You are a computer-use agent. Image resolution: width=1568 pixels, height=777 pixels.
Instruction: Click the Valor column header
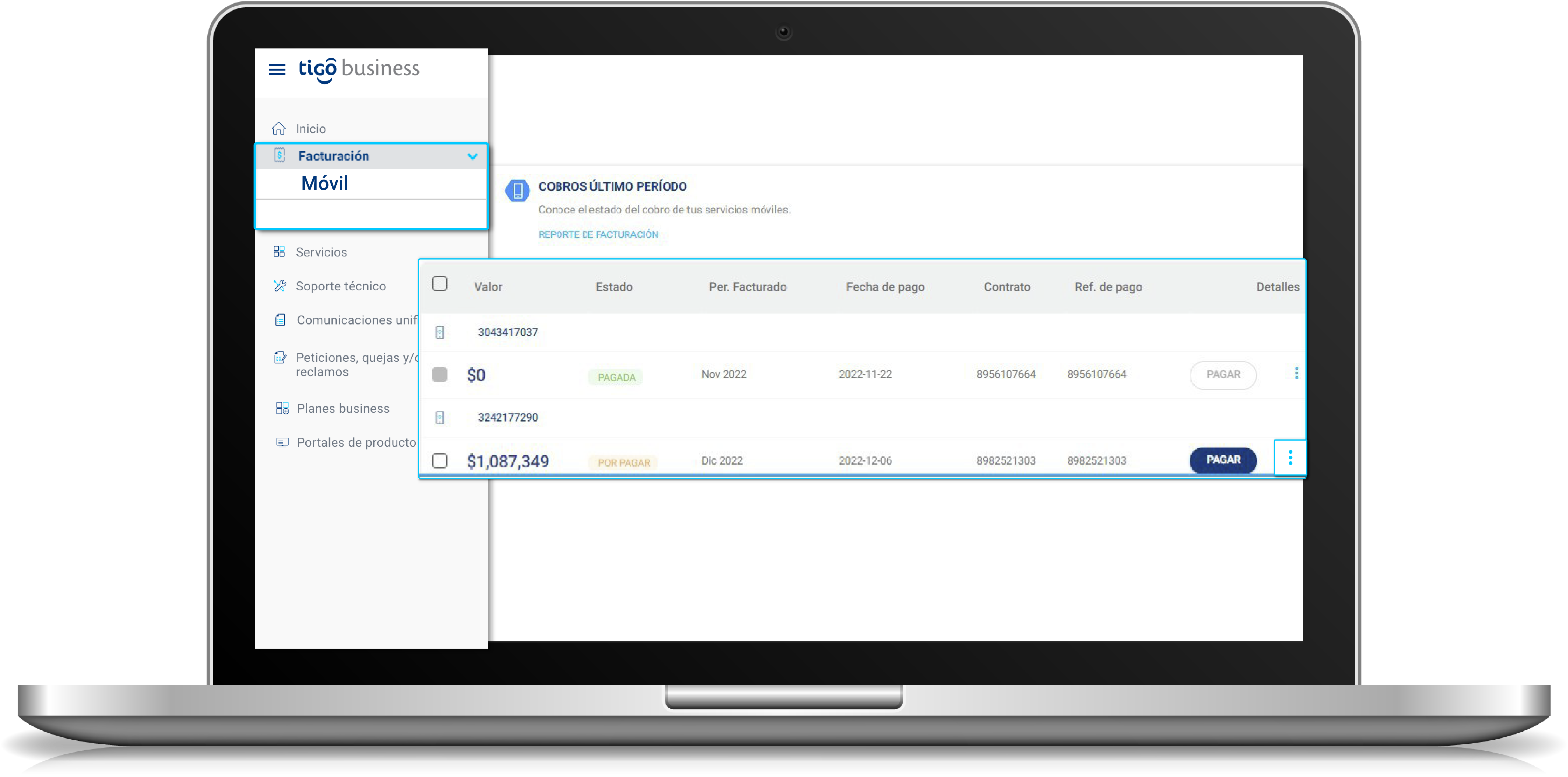[488, 287]
